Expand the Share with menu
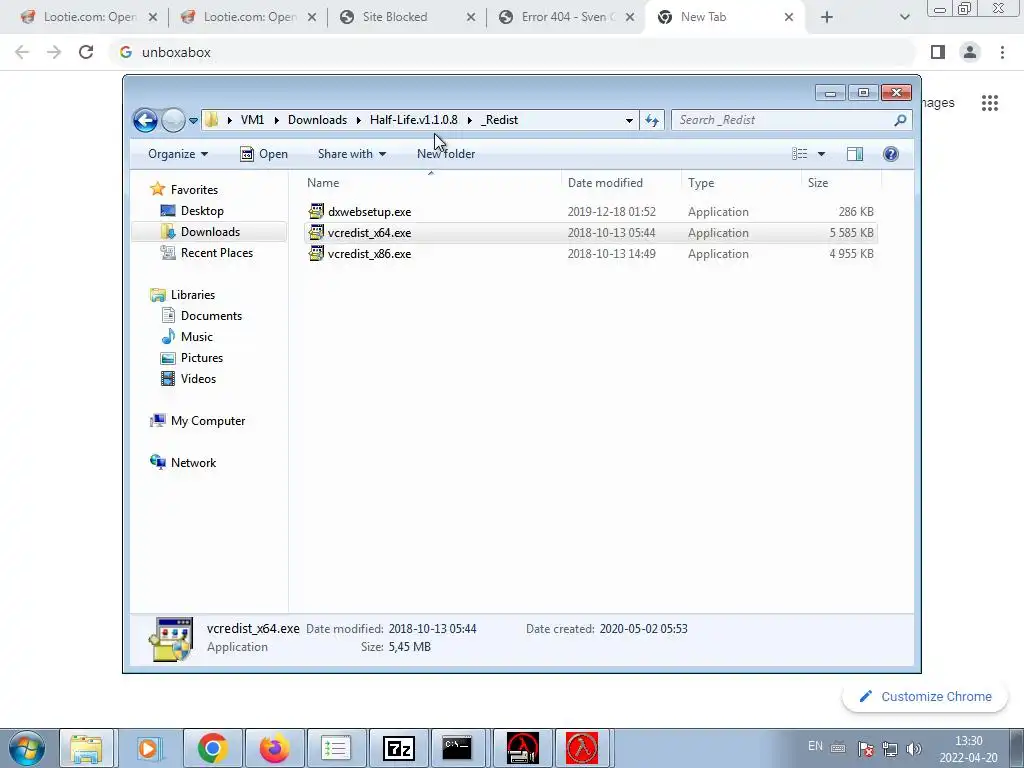Image resolution: width=1024 pixels, height=768 pixels. [351, 154]
